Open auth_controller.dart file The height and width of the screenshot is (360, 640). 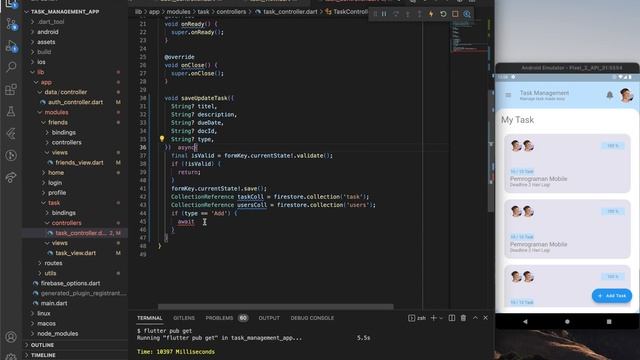point(76,102)
